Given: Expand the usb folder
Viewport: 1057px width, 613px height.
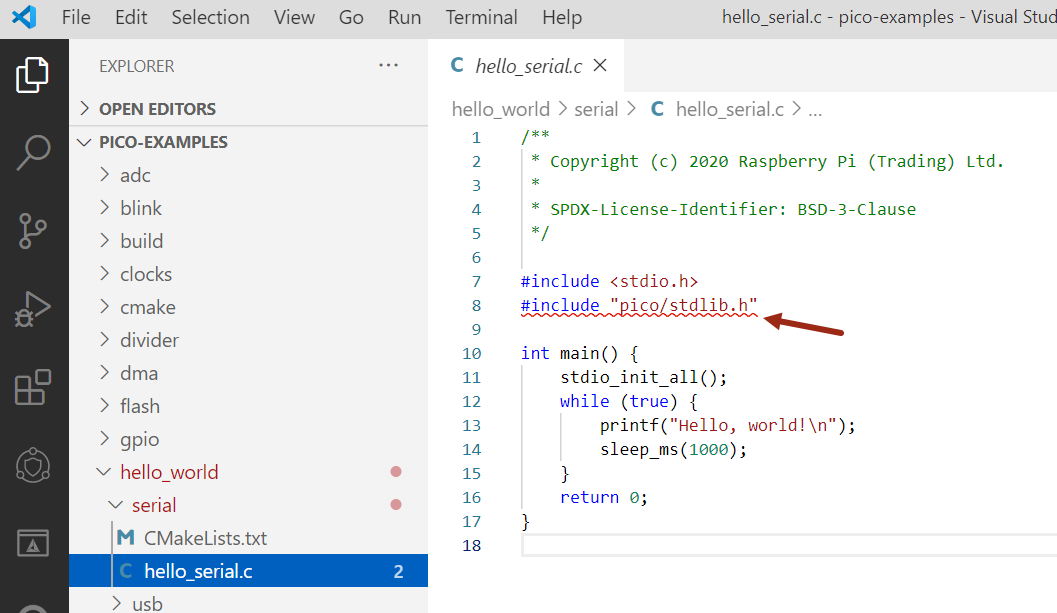Looking at the screenshot, I should (x=147, y=603).
